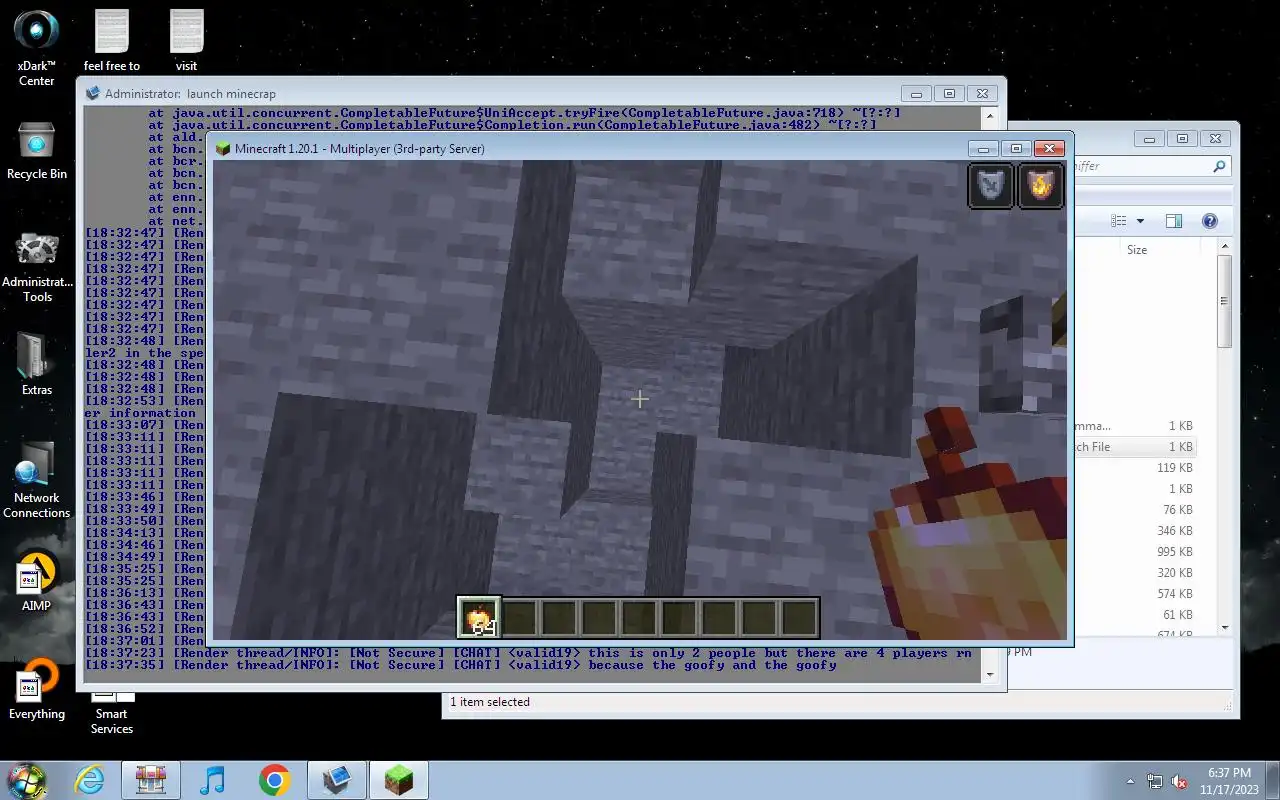Open the xDark Center desktop shortcut

[x=37, y=47]
